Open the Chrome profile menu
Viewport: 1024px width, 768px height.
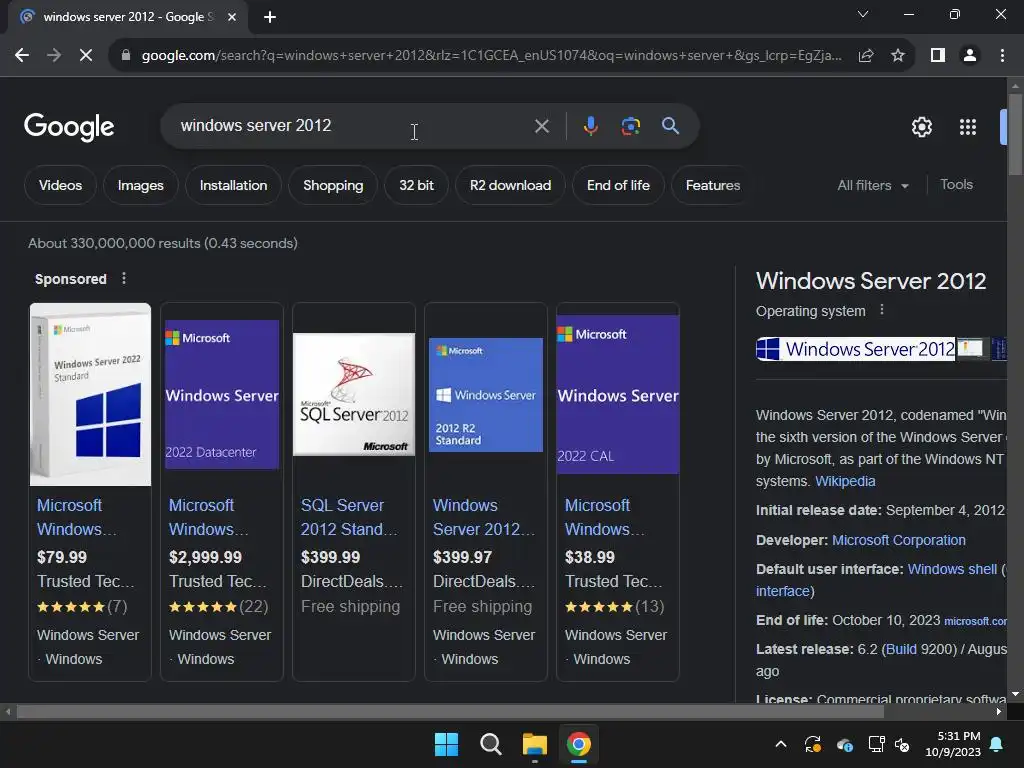tap(970, 56)
